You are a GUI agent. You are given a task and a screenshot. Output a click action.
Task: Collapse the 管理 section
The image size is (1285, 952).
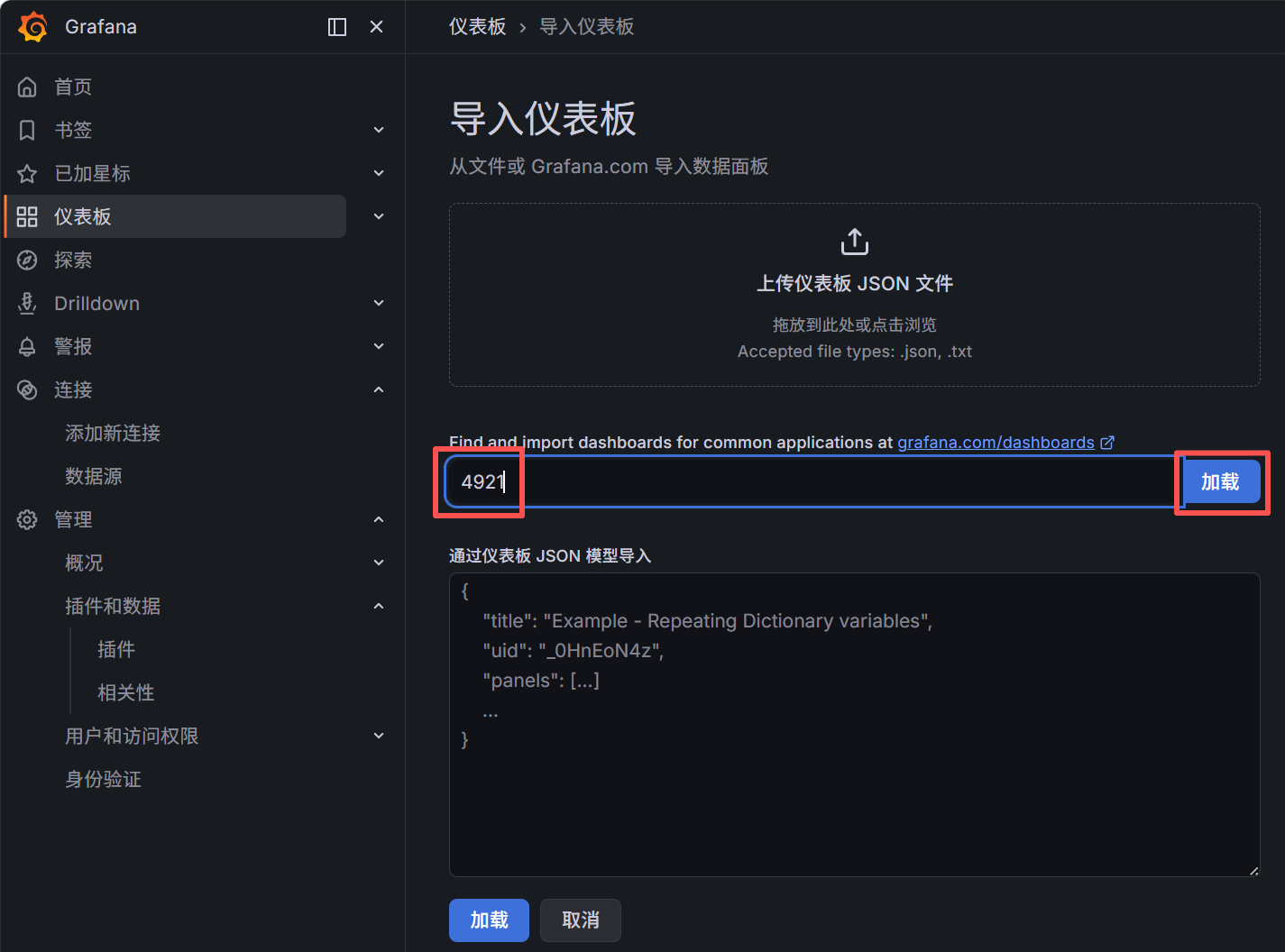tap(379, 519)
